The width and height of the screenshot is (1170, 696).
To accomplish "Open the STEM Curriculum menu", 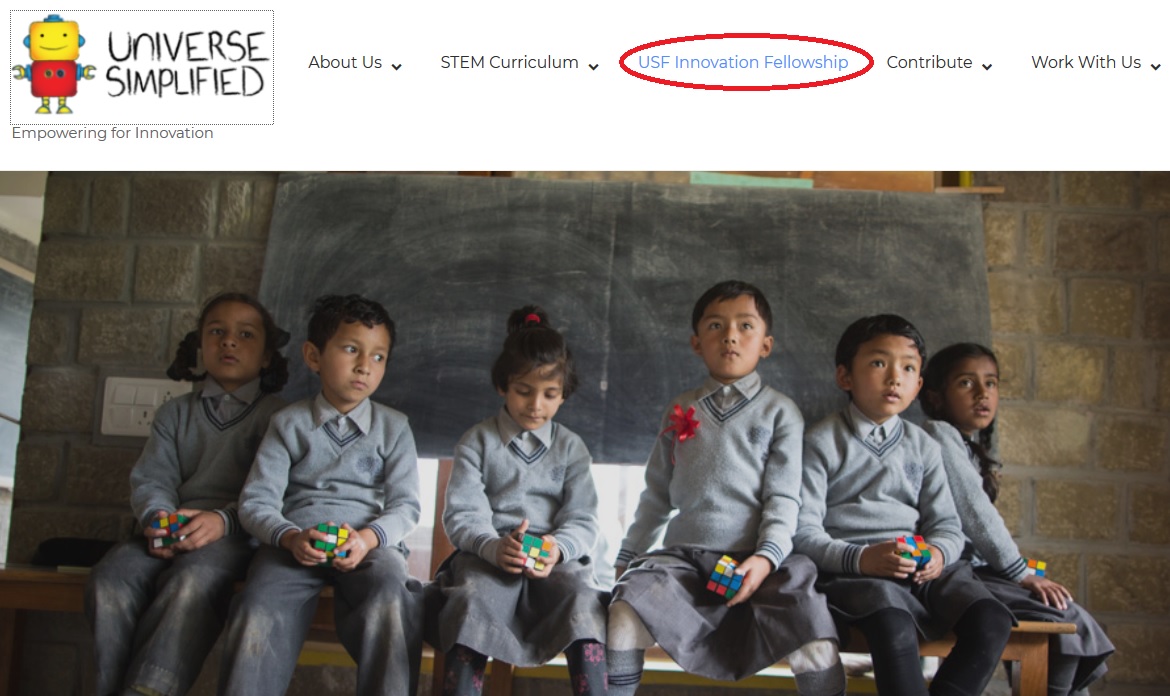I will [509, 63].
